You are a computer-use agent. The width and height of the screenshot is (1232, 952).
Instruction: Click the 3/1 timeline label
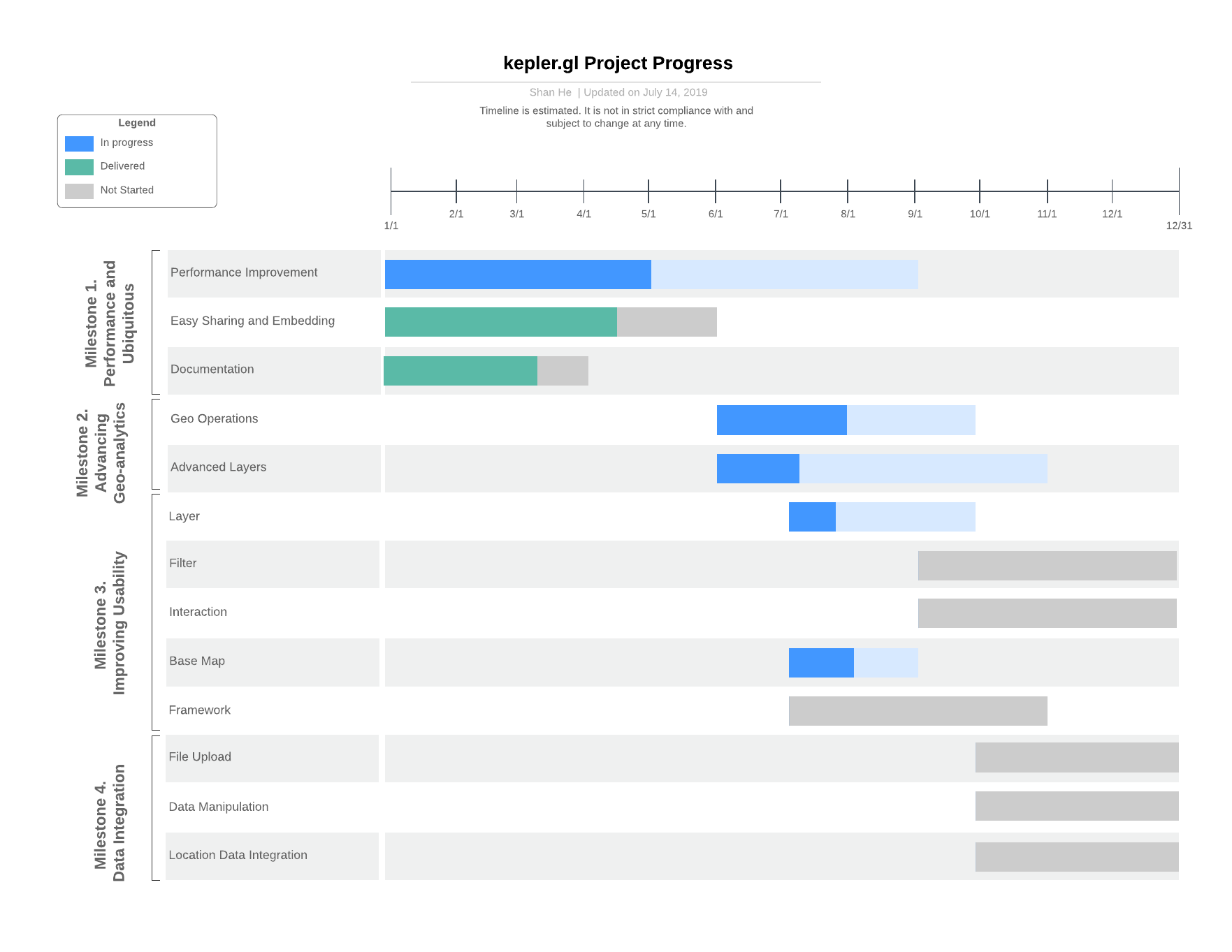517,214
